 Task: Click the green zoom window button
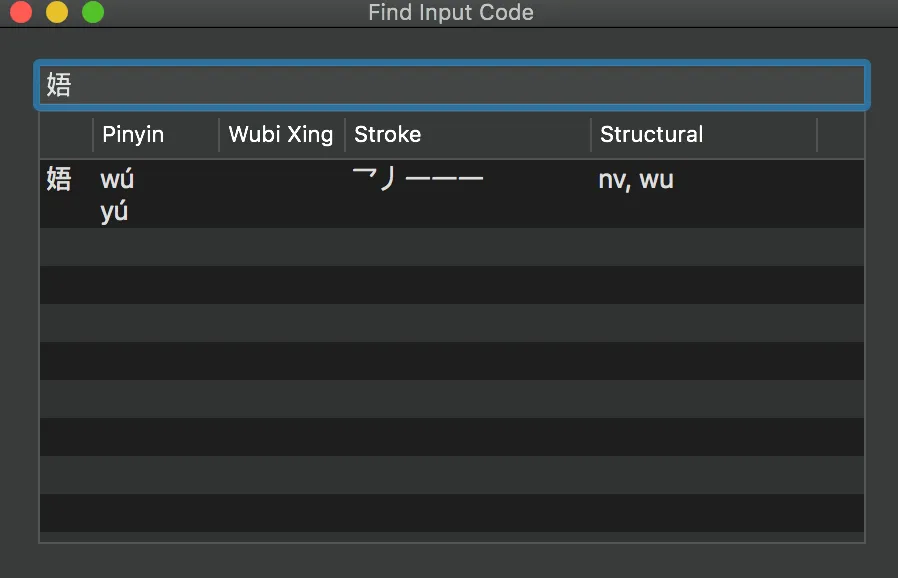[x=92, y=12]
